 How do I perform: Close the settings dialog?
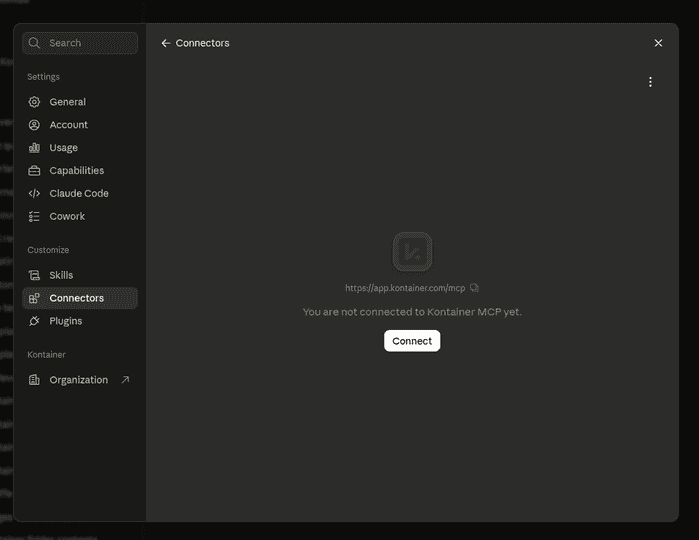tap(658, 43)
